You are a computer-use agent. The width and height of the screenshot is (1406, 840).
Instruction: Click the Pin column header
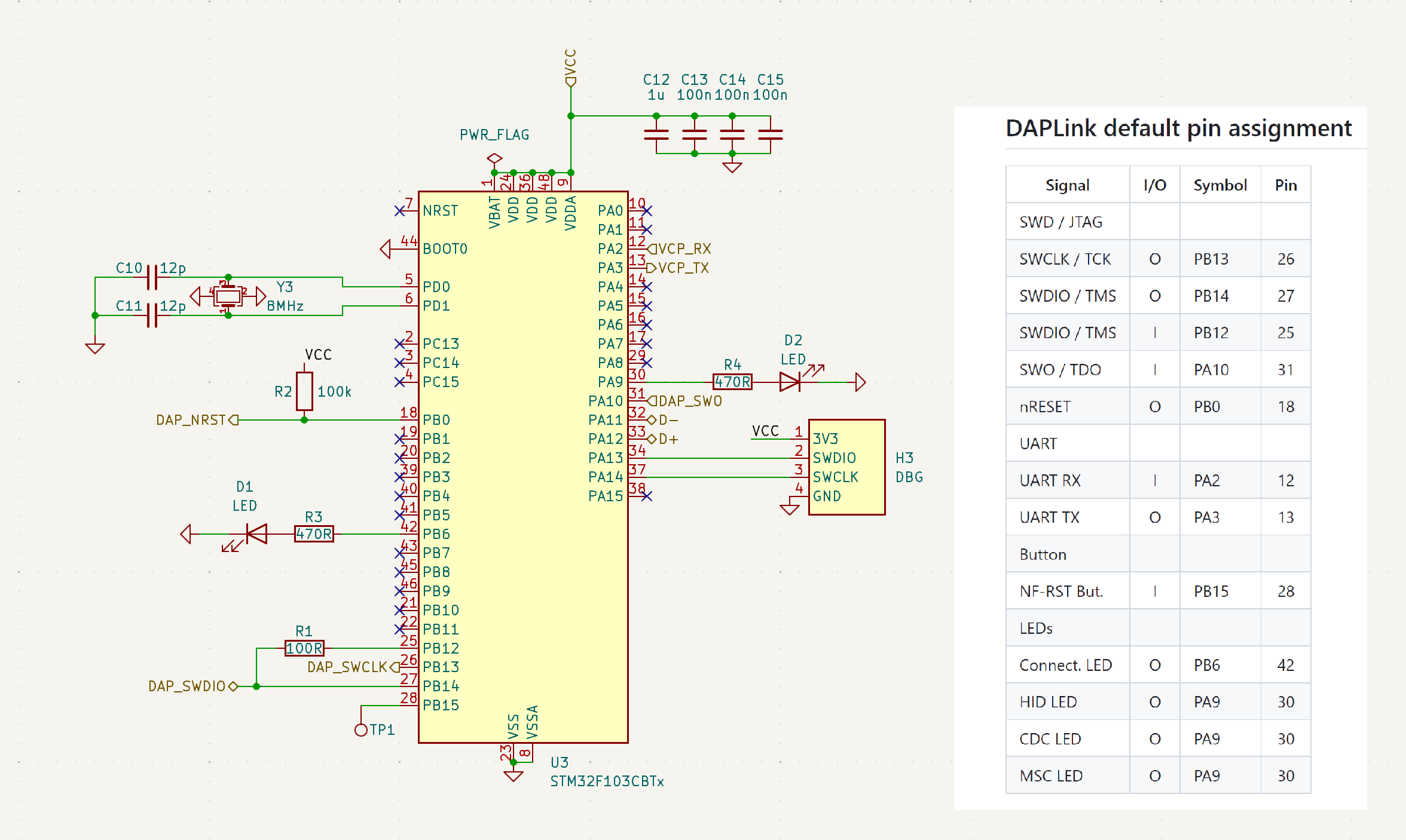coord(1286,185)
